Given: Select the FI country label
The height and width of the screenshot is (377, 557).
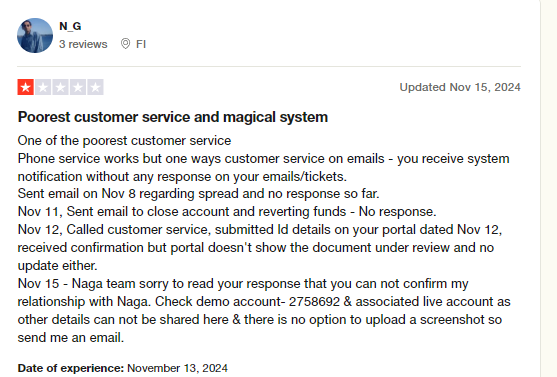Looking at the screenshot, I should [141, 44].
